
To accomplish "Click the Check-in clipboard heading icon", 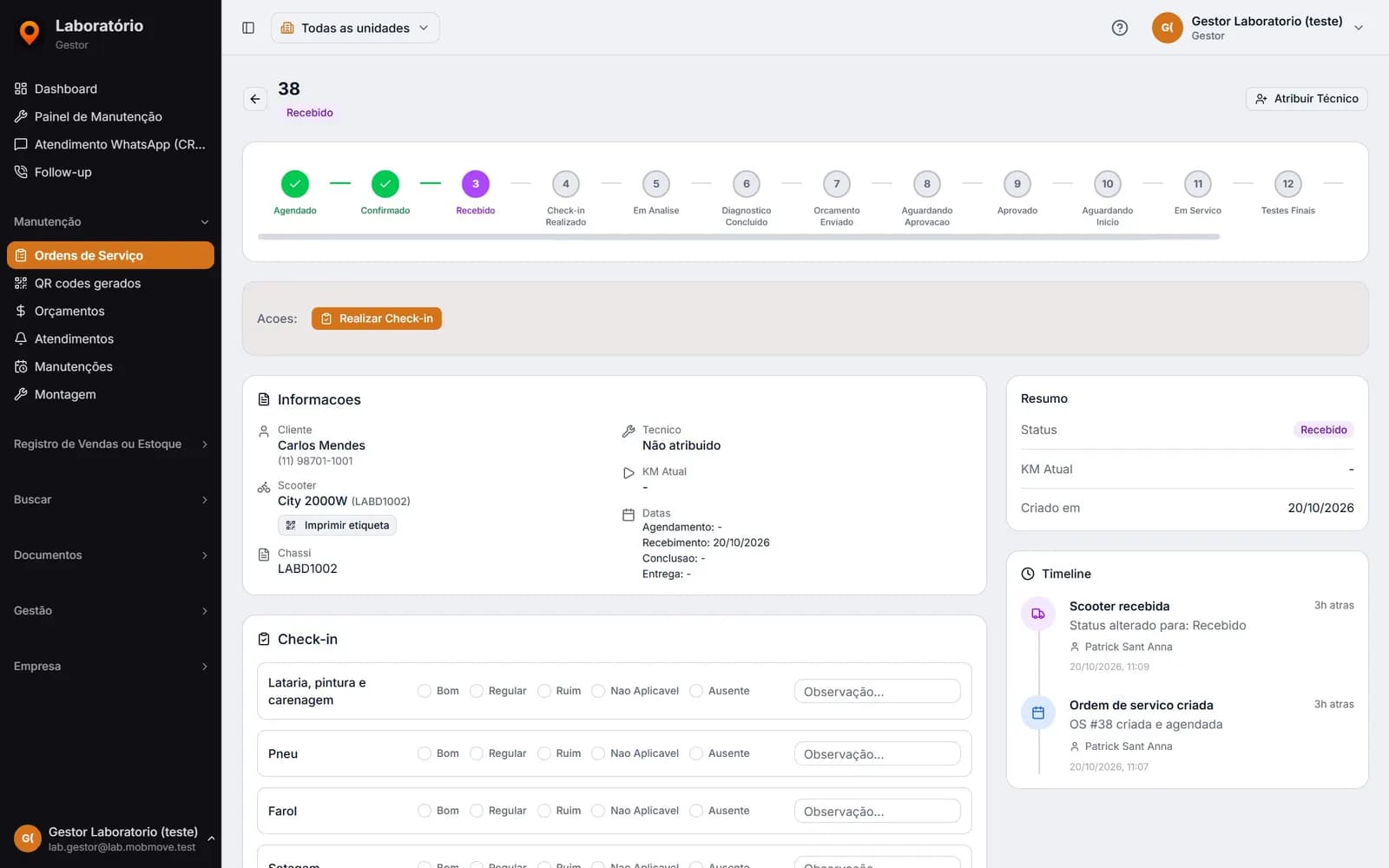I will tap(264, 639).
